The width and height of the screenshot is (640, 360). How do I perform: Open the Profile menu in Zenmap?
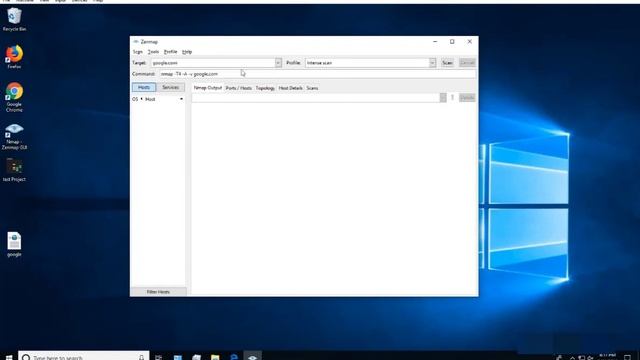click(170, 52)
